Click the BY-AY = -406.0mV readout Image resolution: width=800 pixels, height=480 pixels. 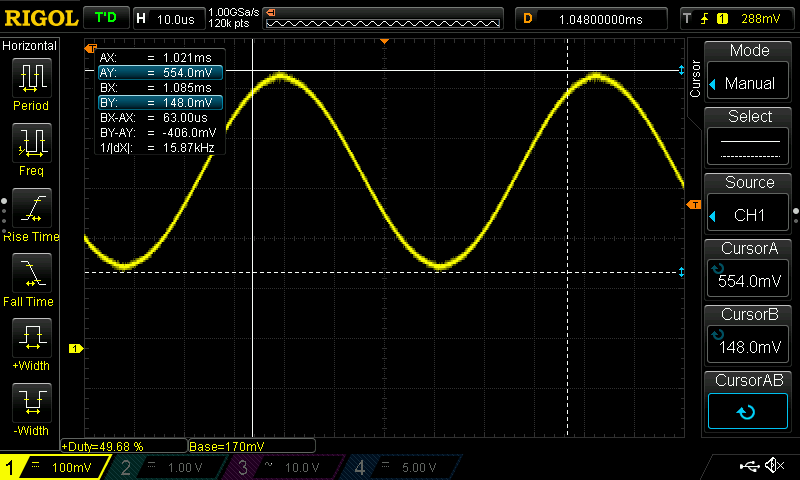pyautogui.click(x=160, y=133)
